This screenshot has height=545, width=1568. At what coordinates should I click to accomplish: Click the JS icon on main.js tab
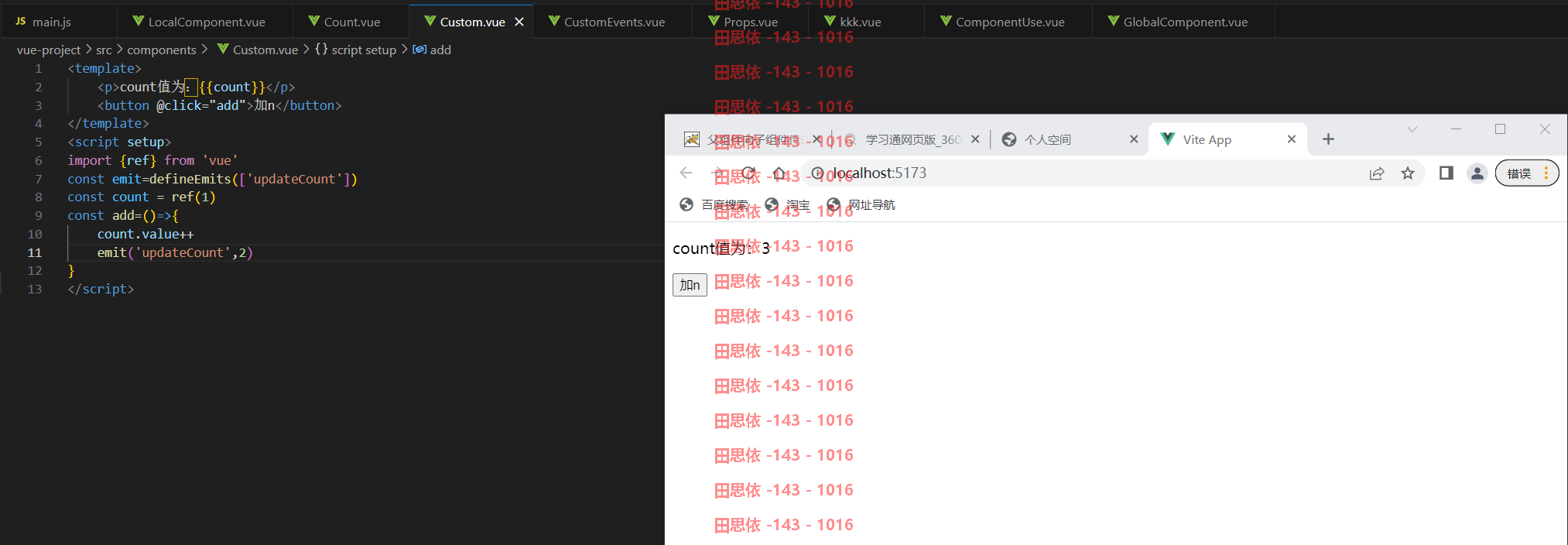[21, 21]
